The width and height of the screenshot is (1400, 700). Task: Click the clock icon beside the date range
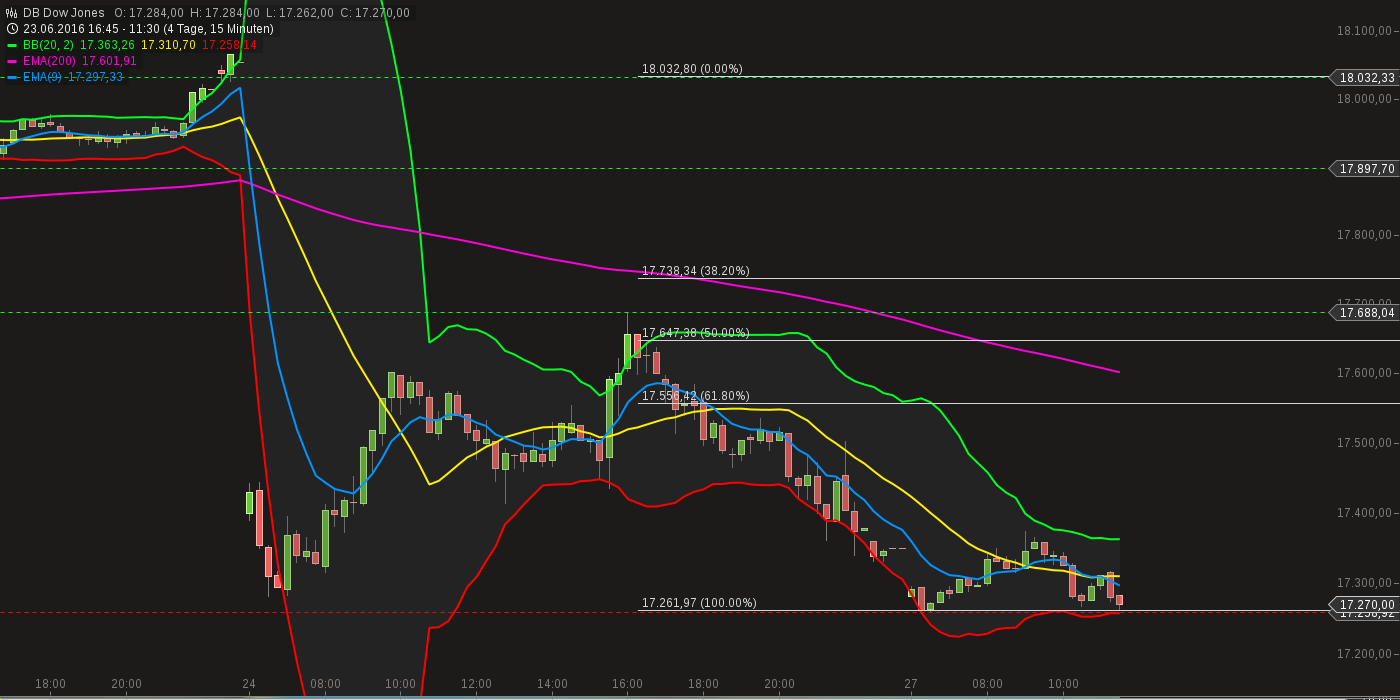click(12, 29)
